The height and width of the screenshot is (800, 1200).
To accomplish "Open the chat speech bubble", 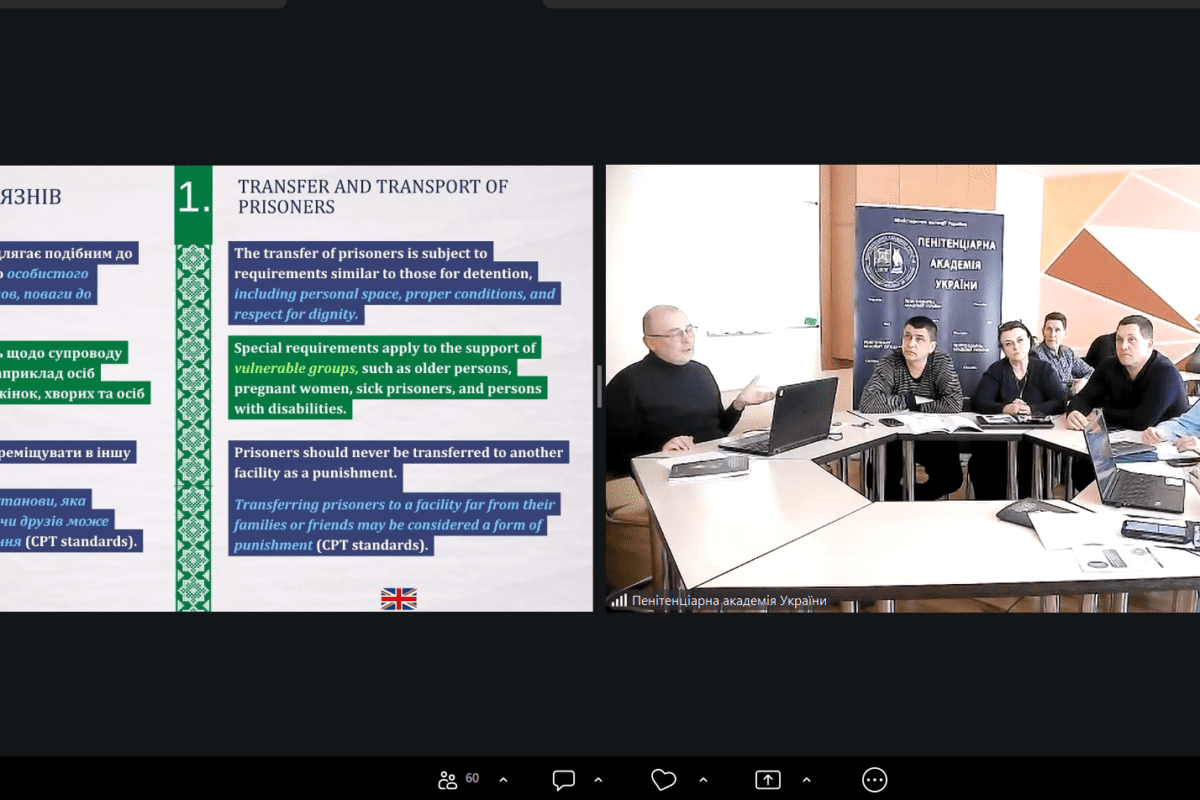I will pyautogui.click(x=564, y=780).
